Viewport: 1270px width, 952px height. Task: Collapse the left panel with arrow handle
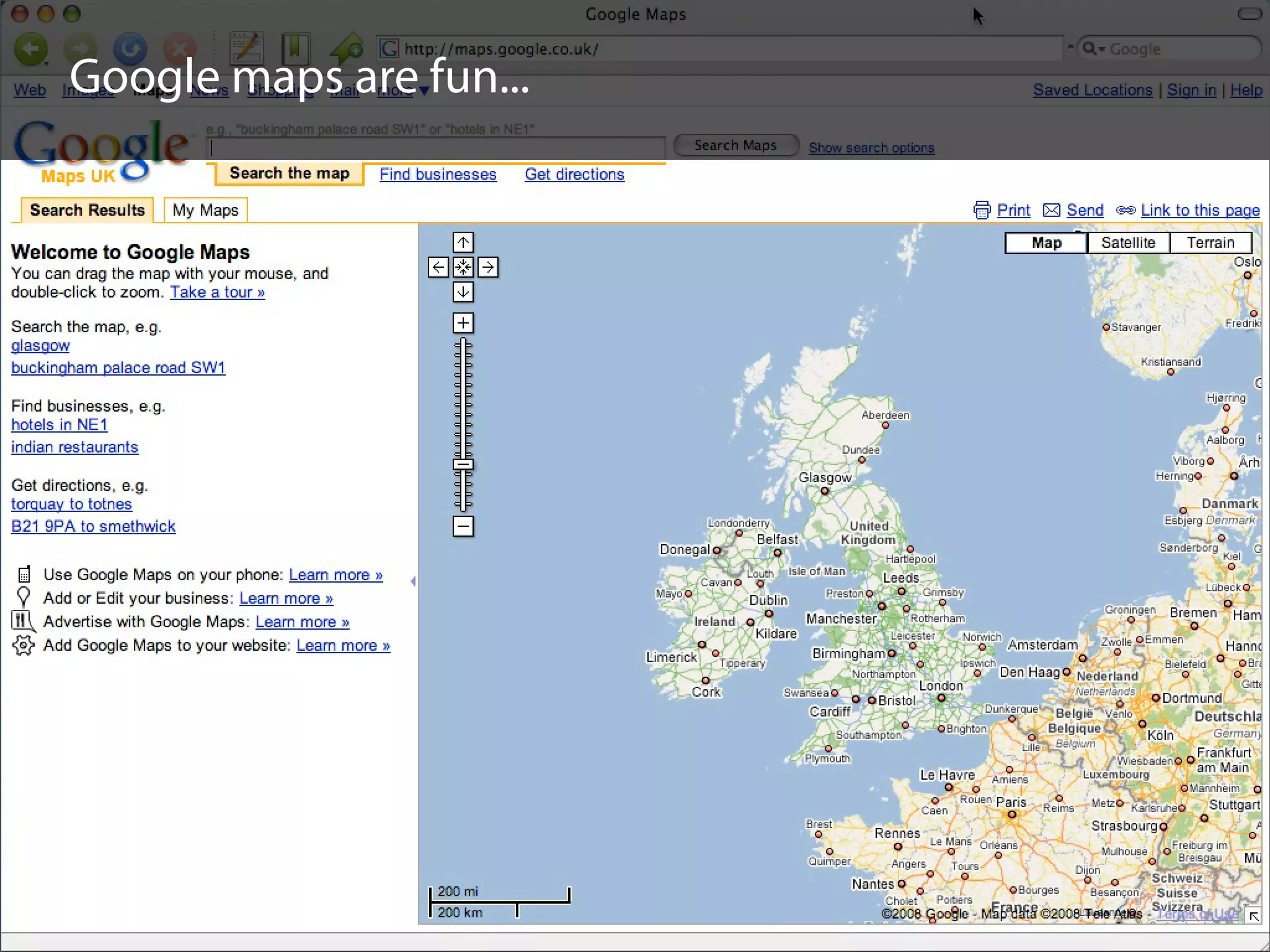pyautogui.click(x=413, y=581)
